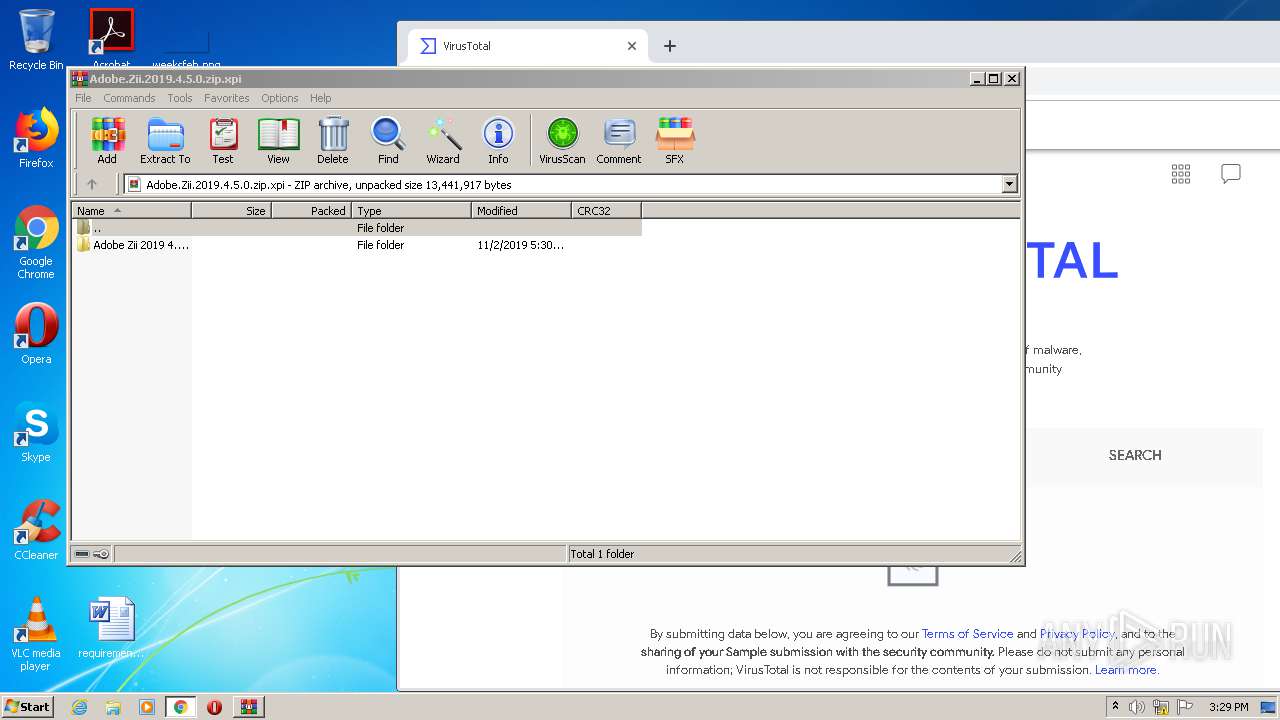The width and height of the screenshot is (1280, 720).
Task: Open the Recycle Bin desktop icon
Action: (x=36, y=40)
